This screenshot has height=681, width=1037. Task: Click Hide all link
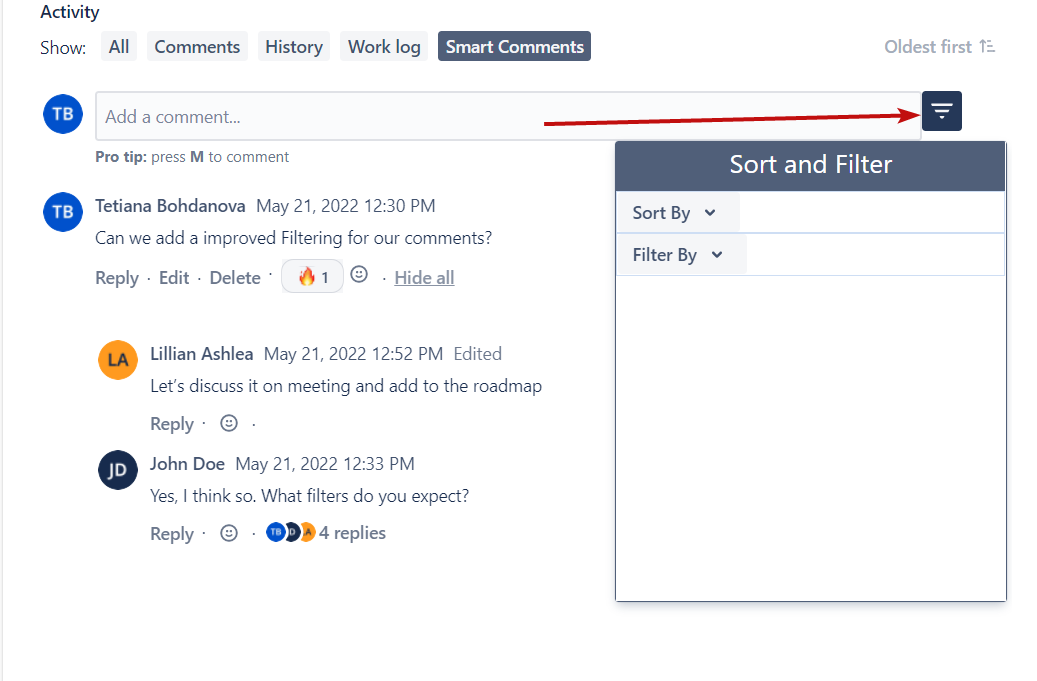(x=424, y=278)
